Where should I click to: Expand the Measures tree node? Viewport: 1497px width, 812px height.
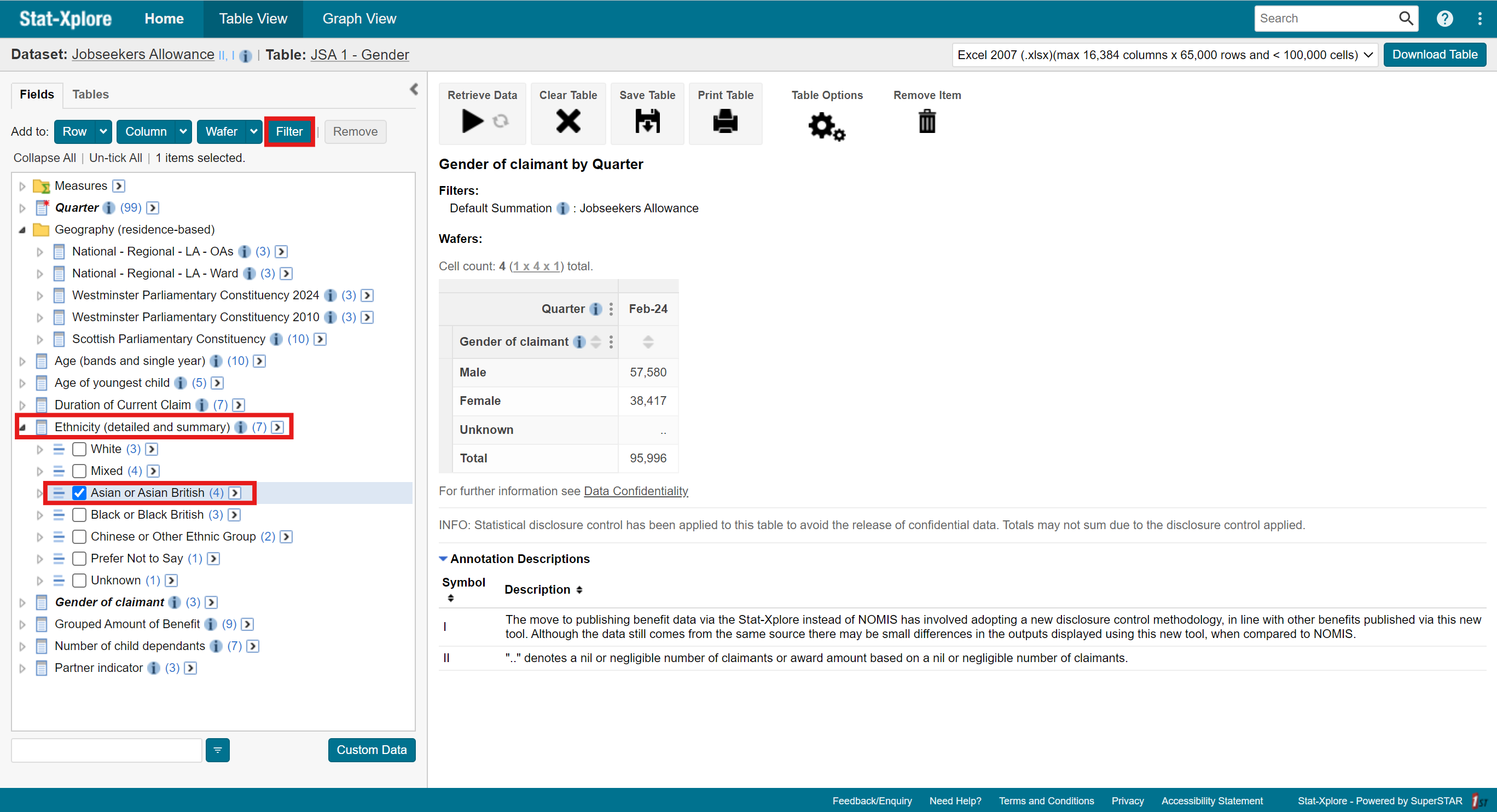pos(22,187)
